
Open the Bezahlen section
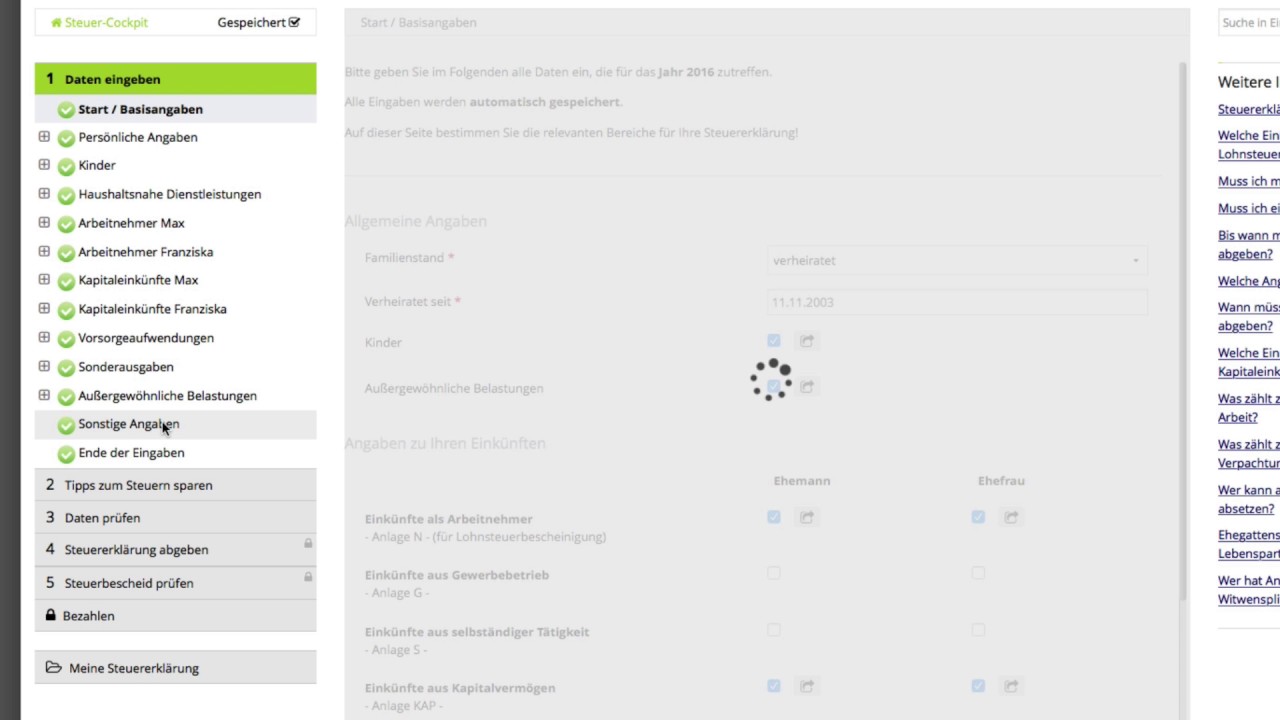pyautogui.click(x=175, y=616)
